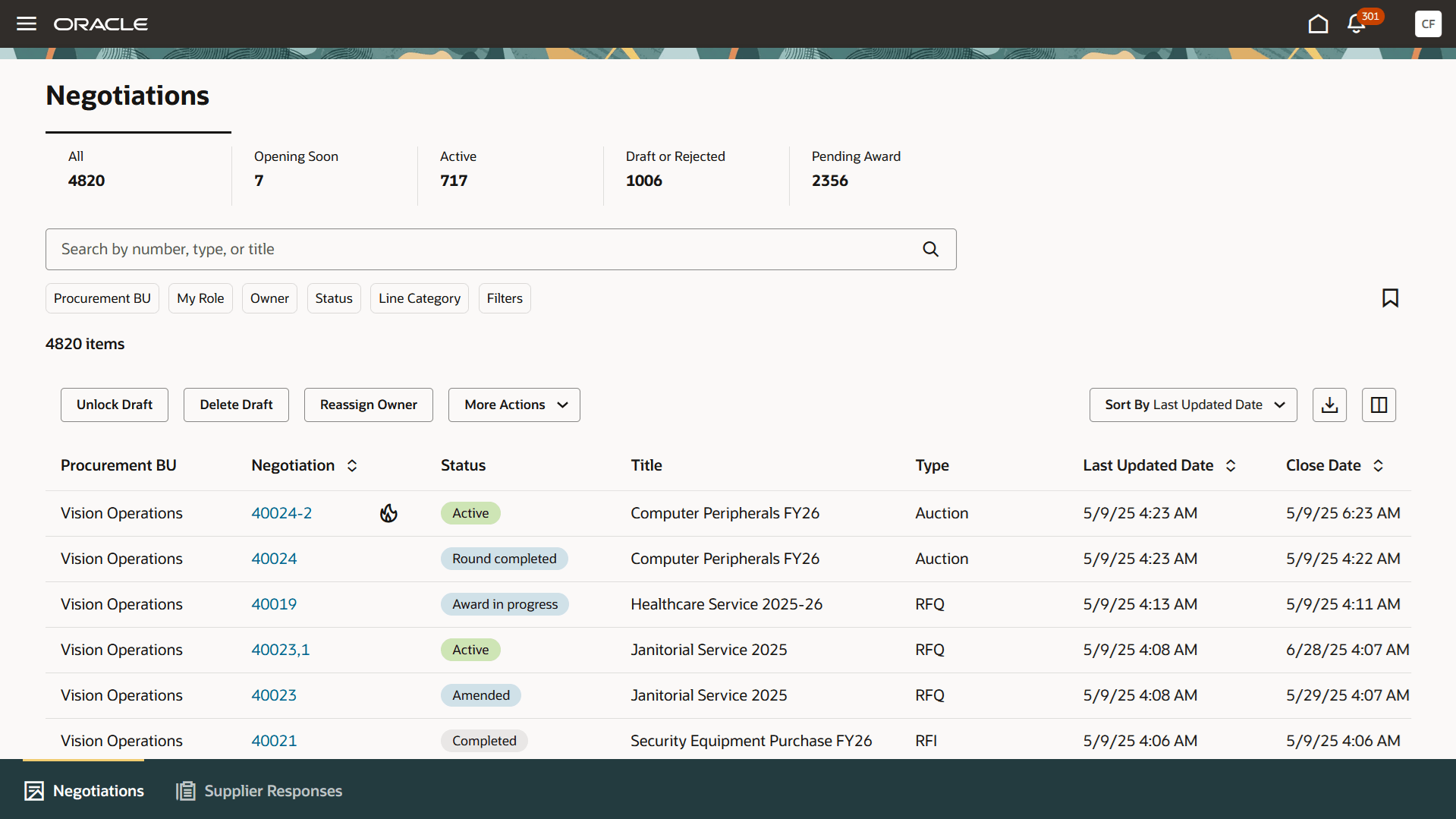This screenshot has width=1456, height=819.
Task: Click the Reassign Owner button
Action: (x=368, y=405)
